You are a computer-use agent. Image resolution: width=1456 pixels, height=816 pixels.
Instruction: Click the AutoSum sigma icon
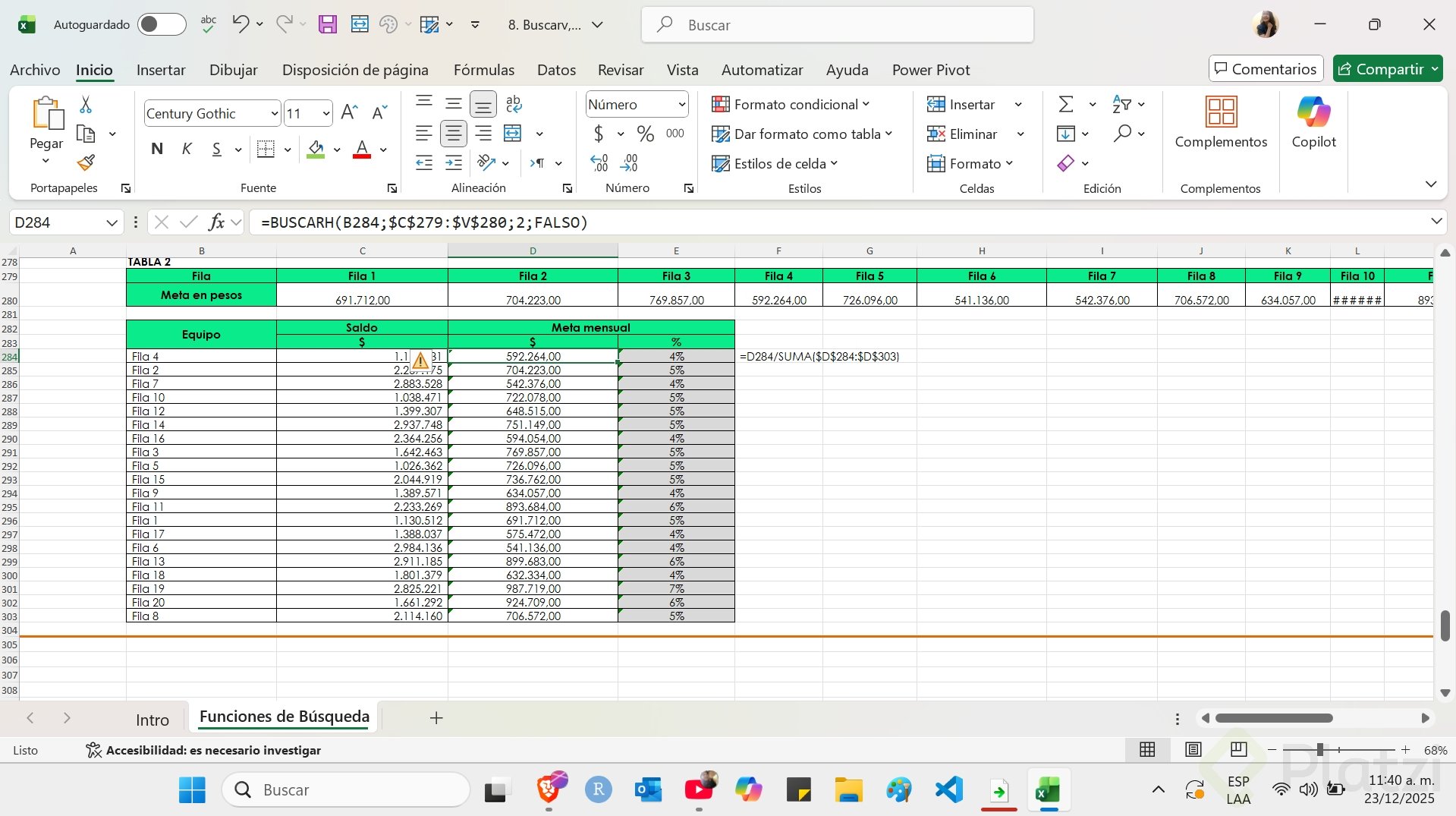click(1066, 104)
